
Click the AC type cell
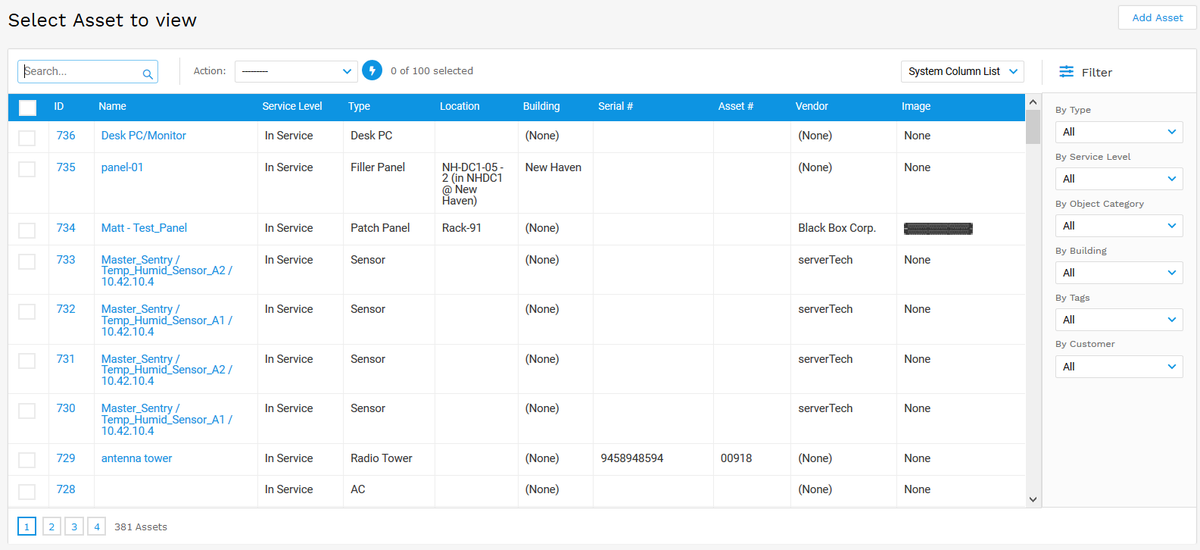[x=358, y=490]
